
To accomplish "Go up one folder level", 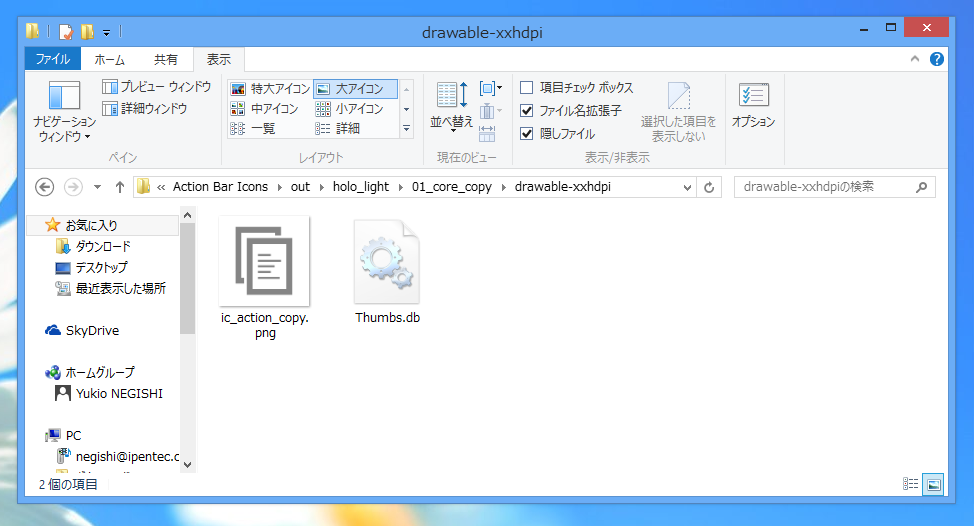I will pyautogui.click(x=120, y=187).
